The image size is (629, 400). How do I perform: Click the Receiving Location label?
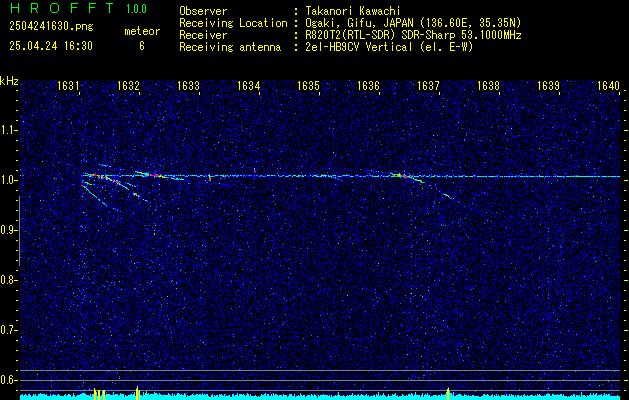(233, 23)
